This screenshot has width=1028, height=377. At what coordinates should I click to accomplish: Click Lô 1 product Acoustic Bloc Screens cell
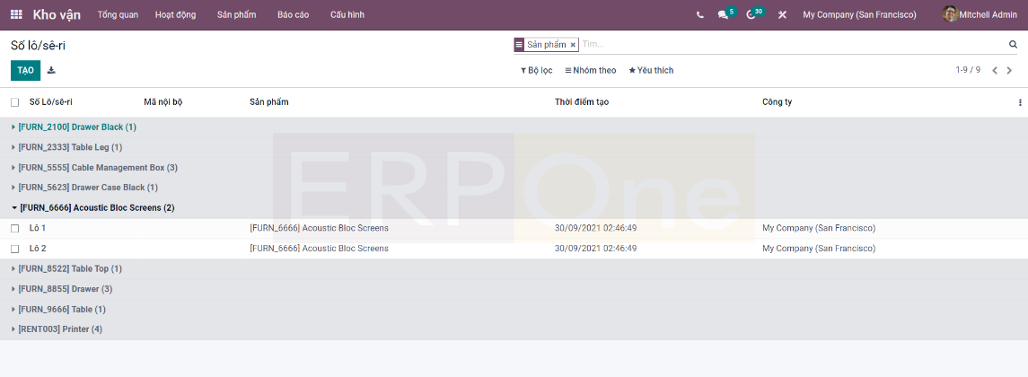319,228
